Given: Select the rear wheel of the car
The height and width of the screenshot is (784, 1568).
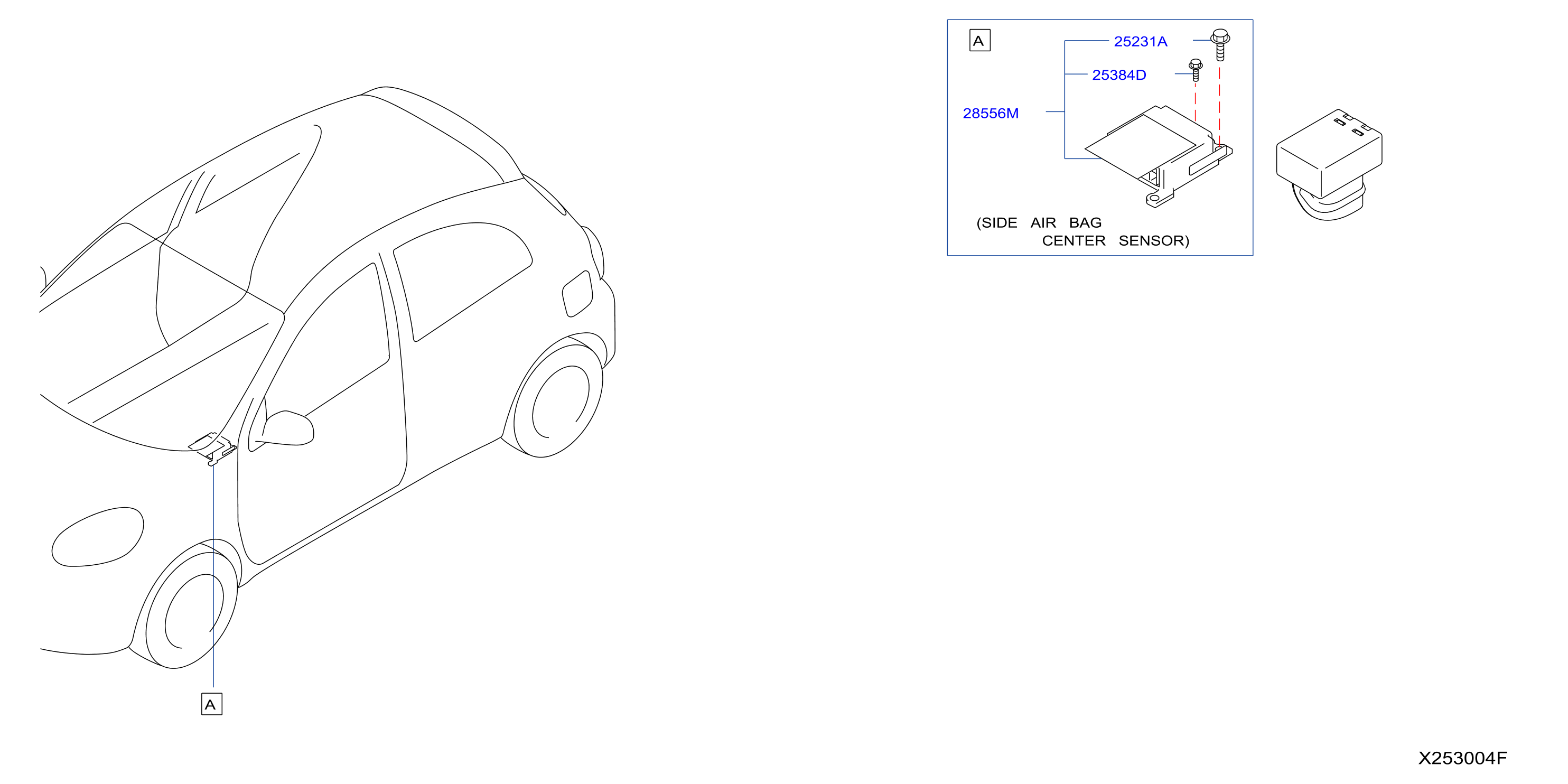Looking at the screenshot, I should point(558,401).
